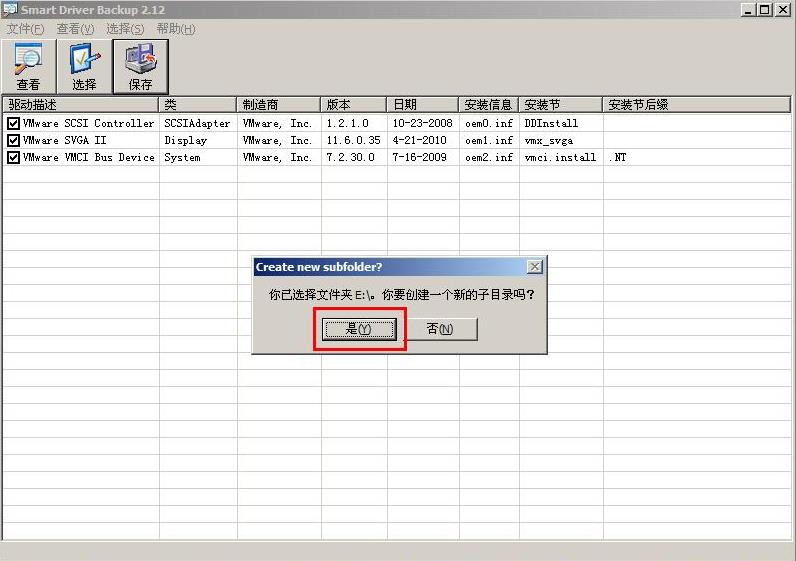The image size is (796, 561).
Task: Sort by the 版本 column header
Action: (x=354, y=105)
